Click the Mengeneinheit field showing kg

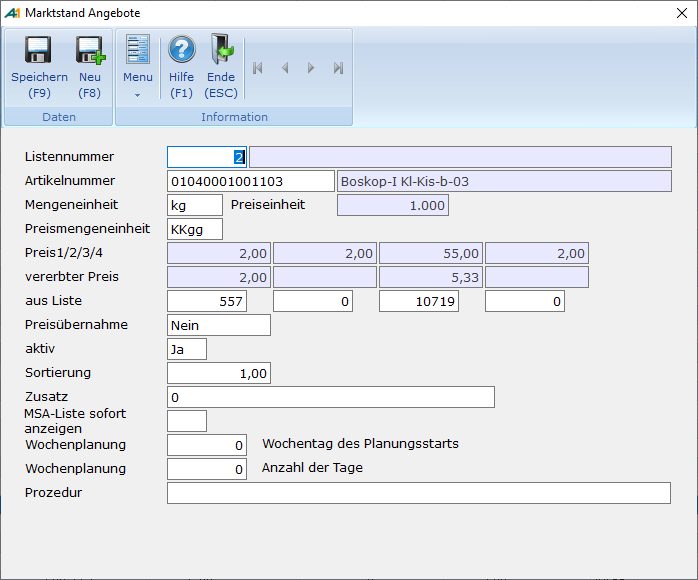tap(195, 205)
